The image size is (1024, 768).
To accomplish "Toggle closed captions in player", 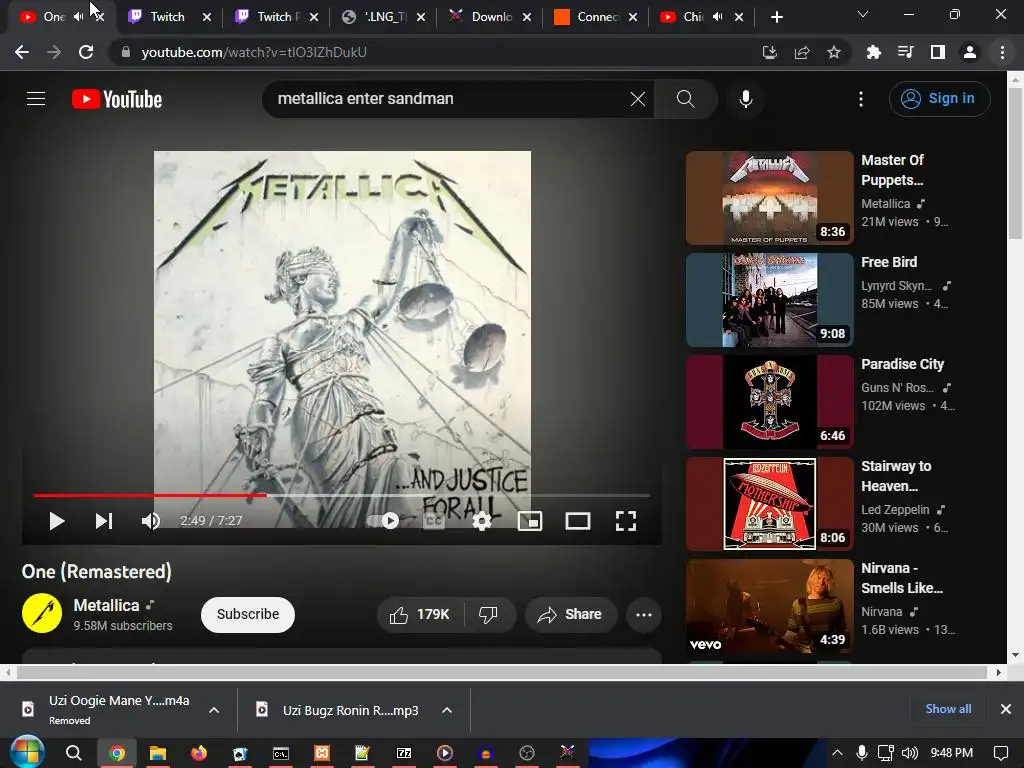I will (434, 520).
